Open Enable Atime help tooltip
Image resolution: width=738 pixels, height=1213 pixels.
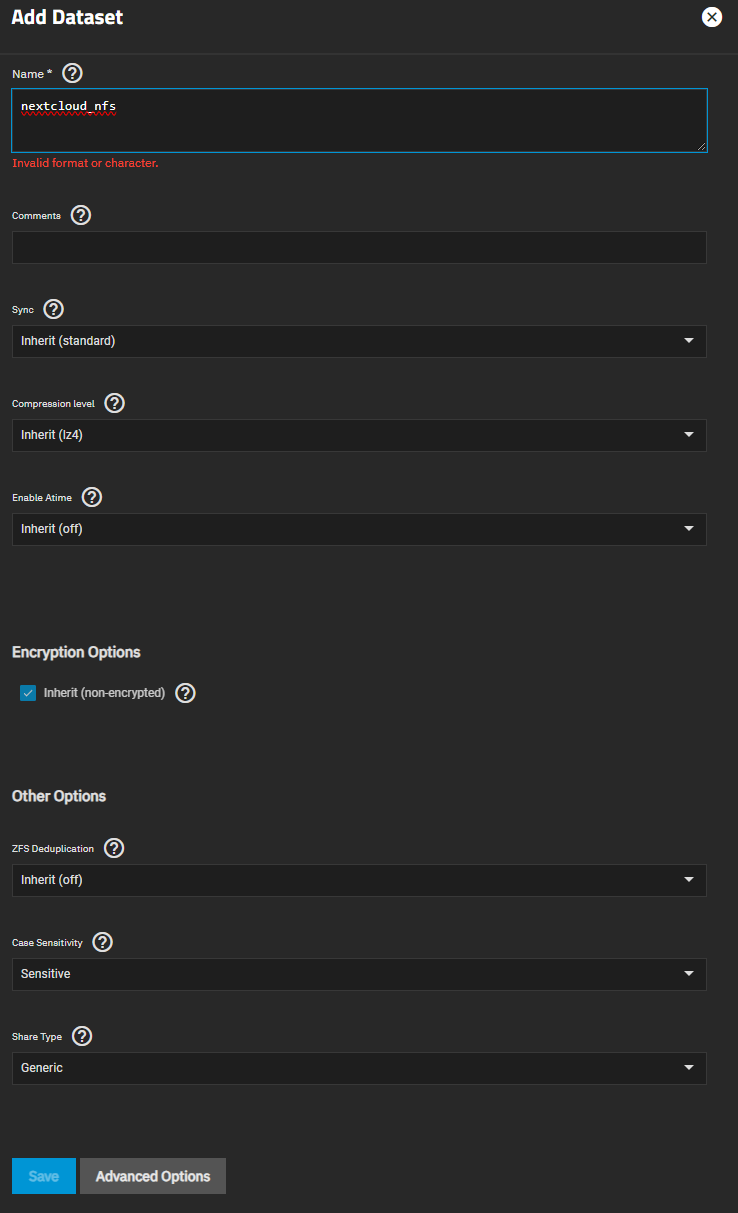tap(92, 497)
